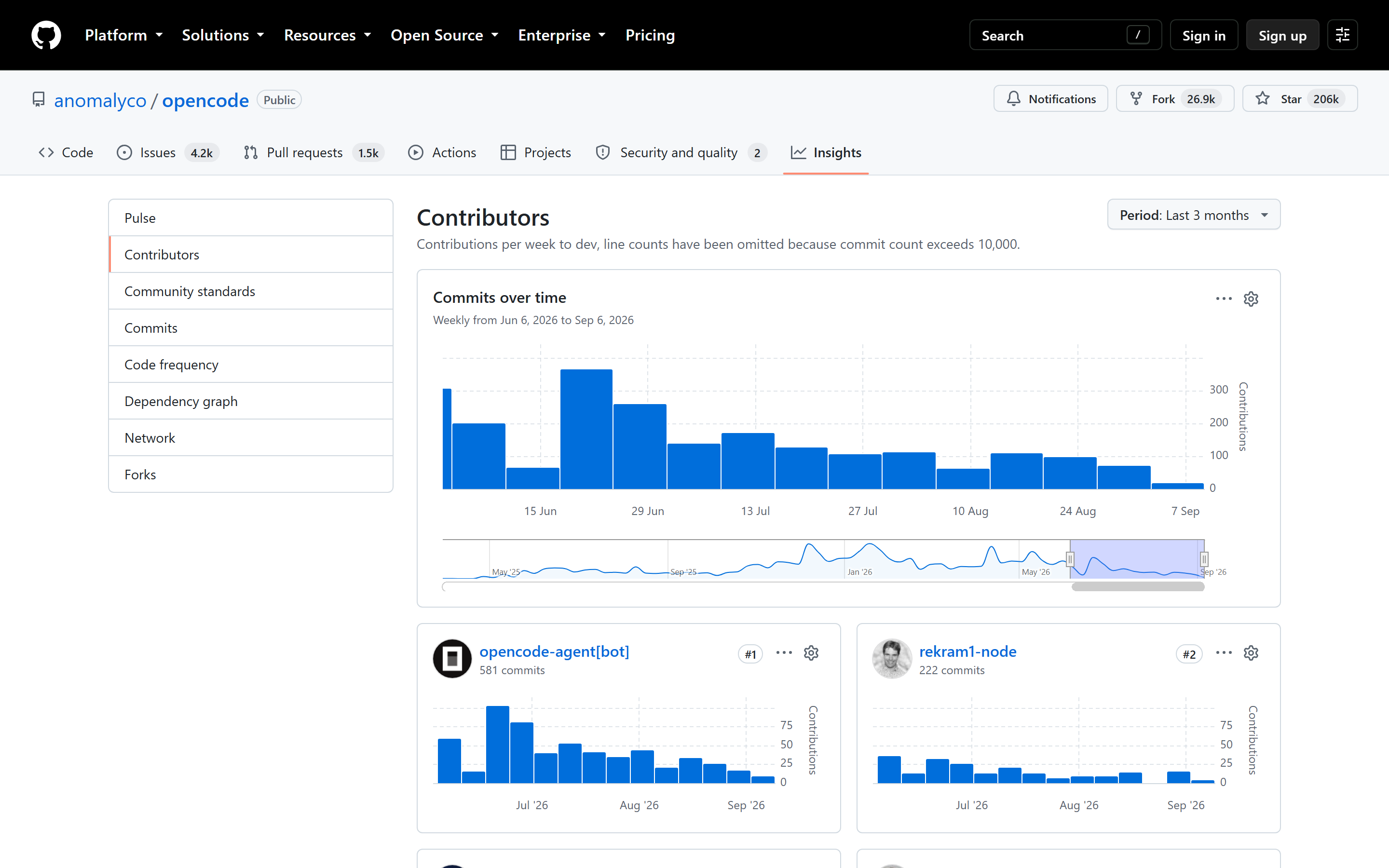This screenshot has width=1389, height=868.
Task: Switch to the Code tab
Action: 66,152
